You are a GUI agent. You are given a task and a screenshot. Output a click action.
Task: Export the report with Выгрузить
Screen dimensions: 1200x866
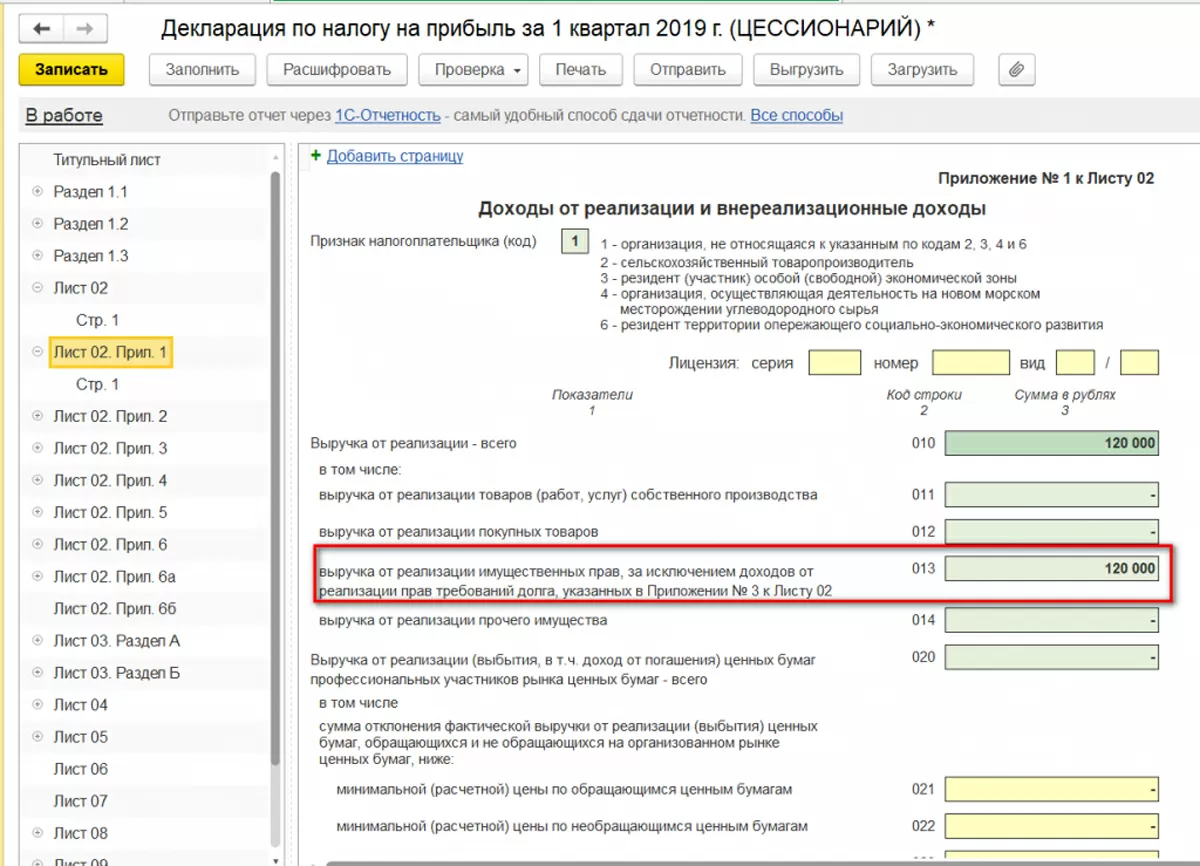[x=806, y=70]
